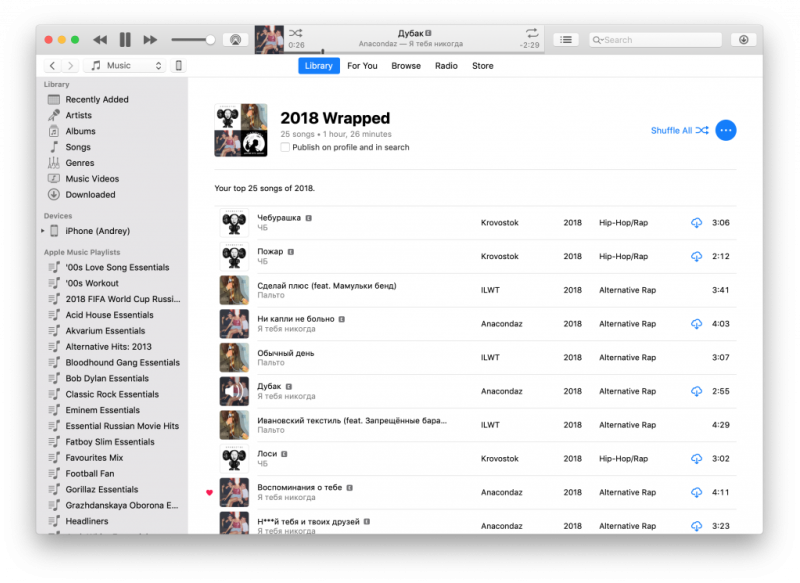Click the iPhone device icon in the toolbar

point(179,66)
